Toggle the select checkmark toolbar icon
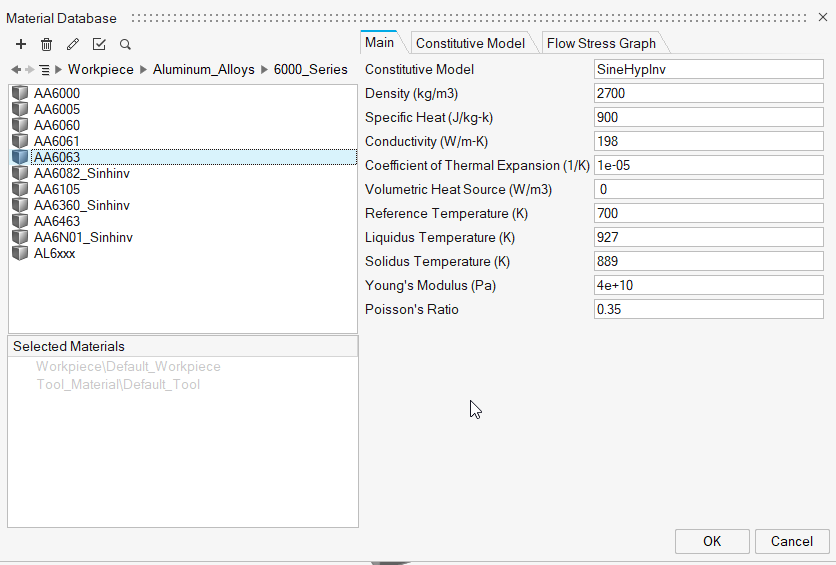This screenshot has height=565, width=836. [99, 44]
